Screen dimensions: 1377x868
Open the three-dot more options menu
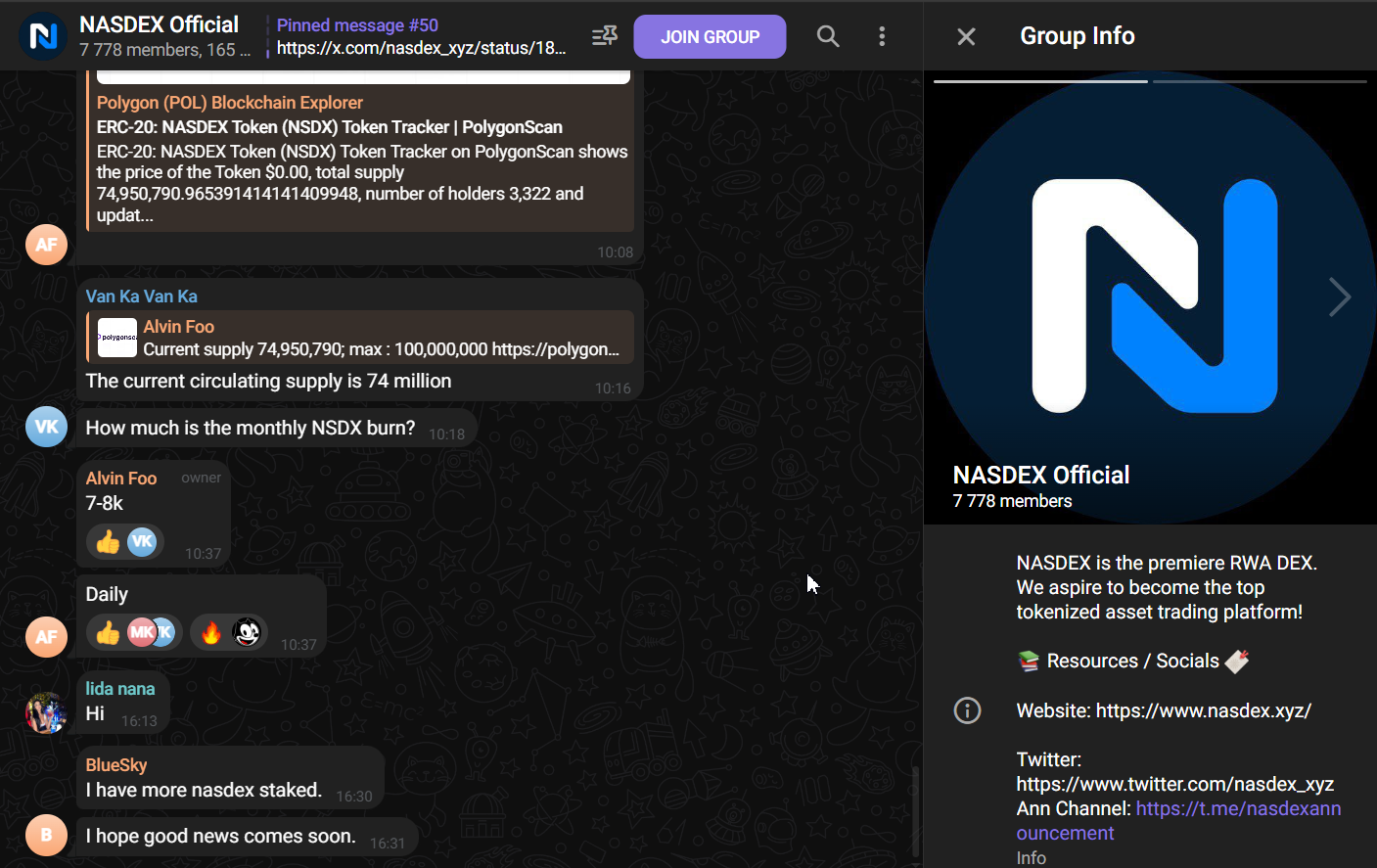pyautogui.click(x=882, y=36)
